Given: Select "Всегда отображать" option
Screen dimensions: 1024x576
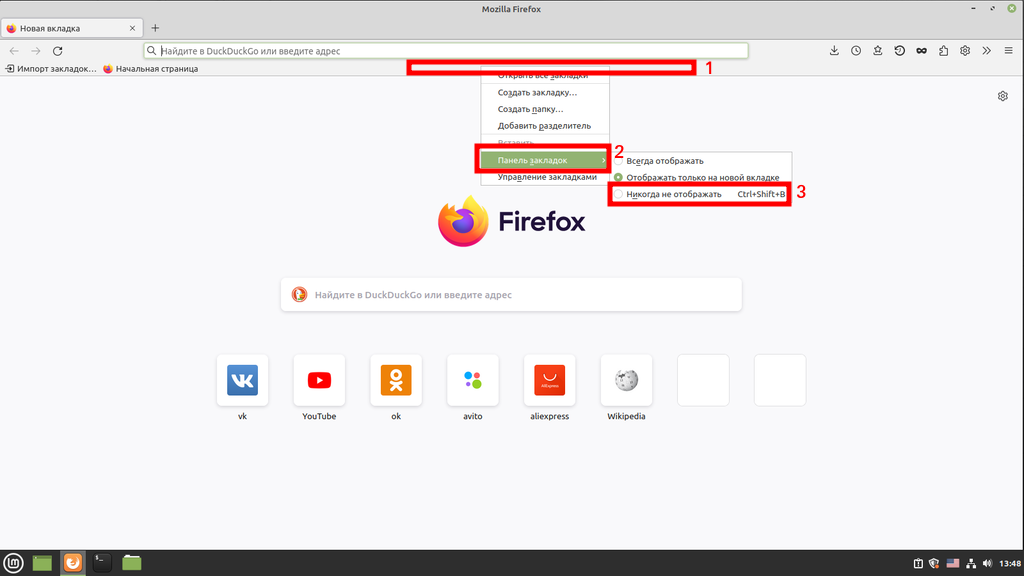Looking at the screenshot, I should [665, 161].
